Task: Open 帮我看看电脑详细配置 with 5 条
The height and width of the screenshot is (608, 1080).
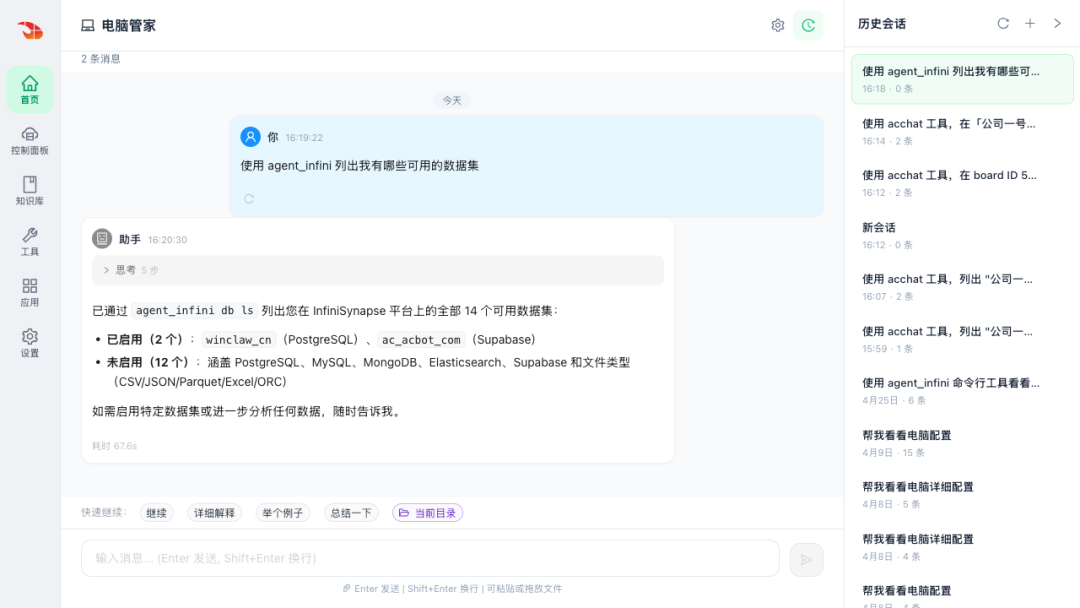Action: click(962, 495)
